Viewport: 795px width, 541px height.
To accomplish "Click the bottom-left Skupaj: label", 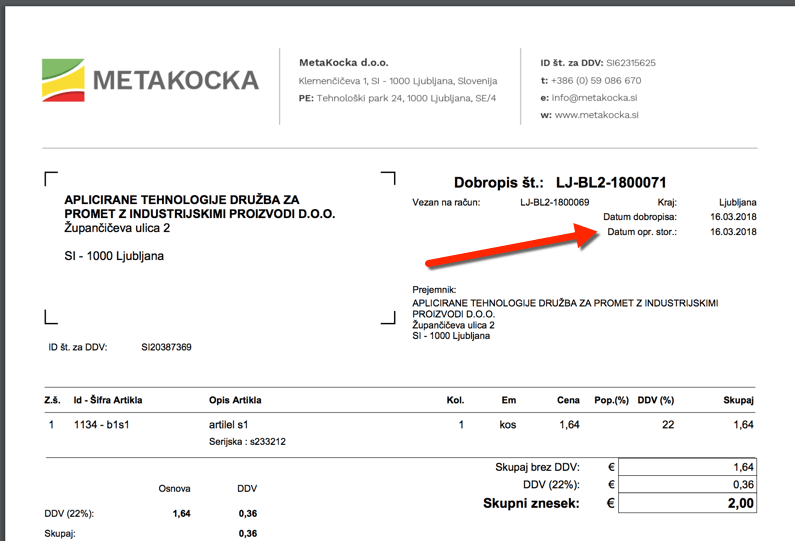I will 59,534.
